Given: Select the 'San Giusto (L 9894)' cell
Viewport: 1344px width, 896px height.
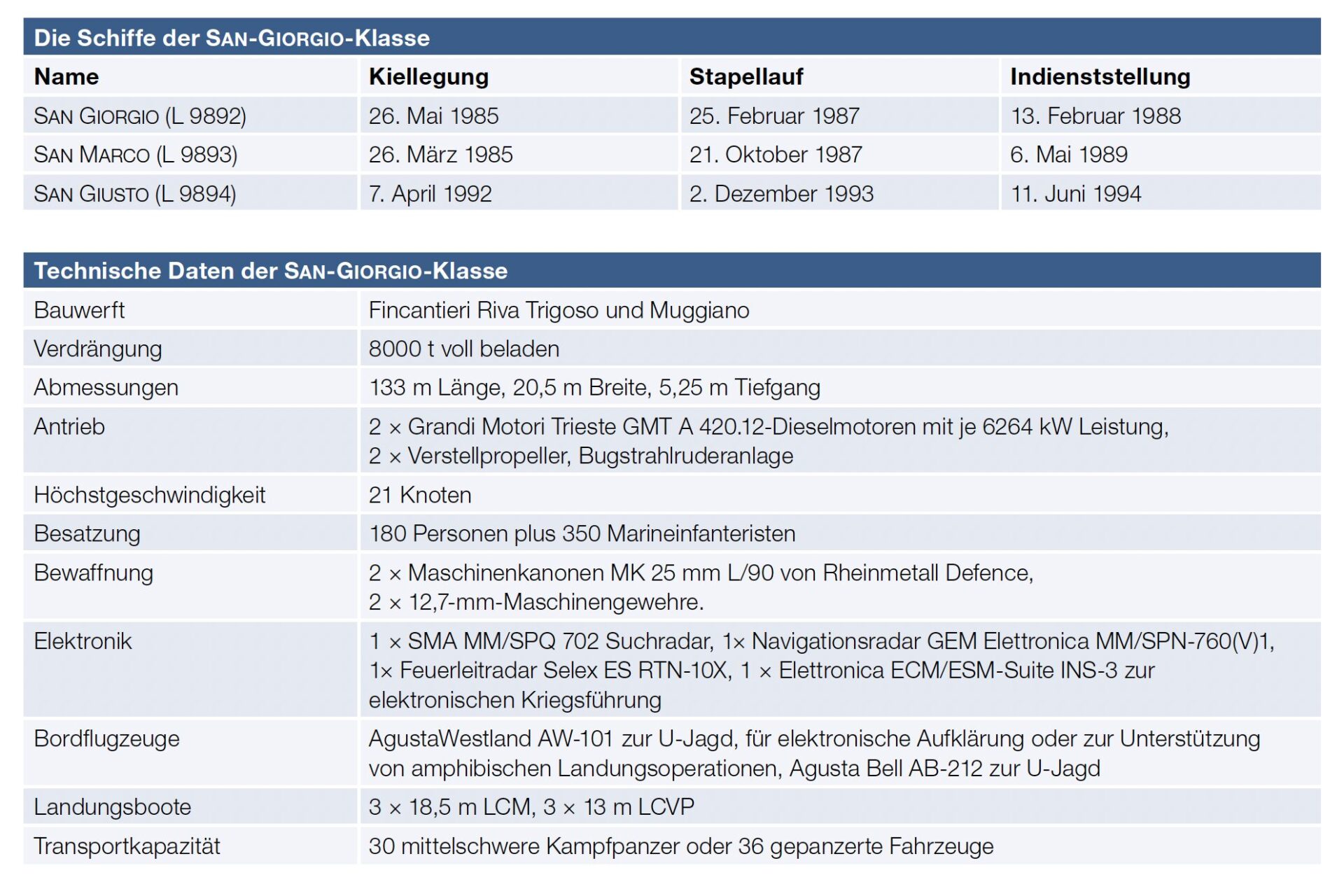Looking at the screenshot, I should [135, 194].
